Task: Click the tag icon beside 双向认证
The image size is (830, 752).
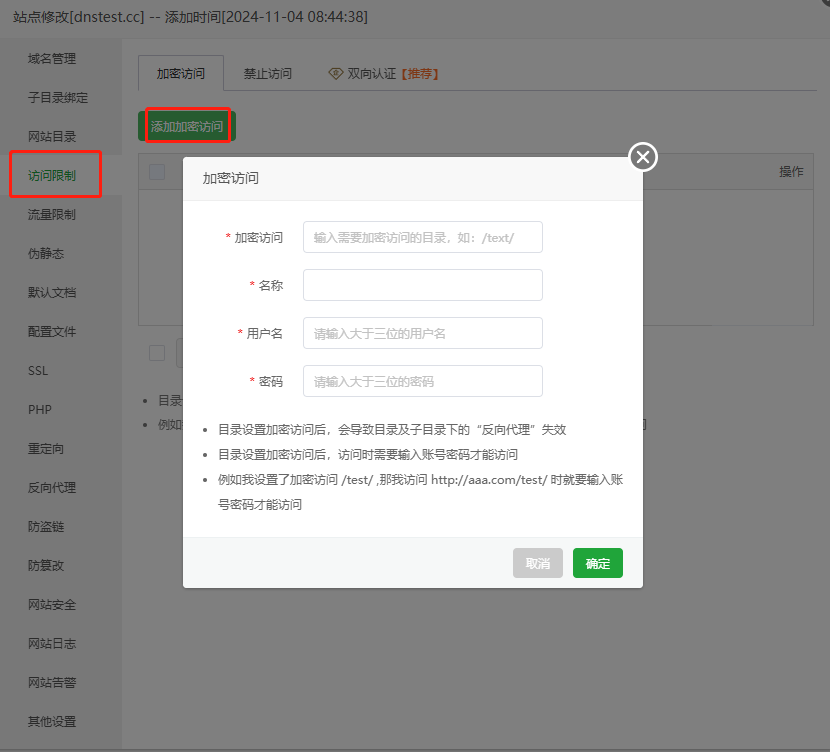Action: point(334,73)
